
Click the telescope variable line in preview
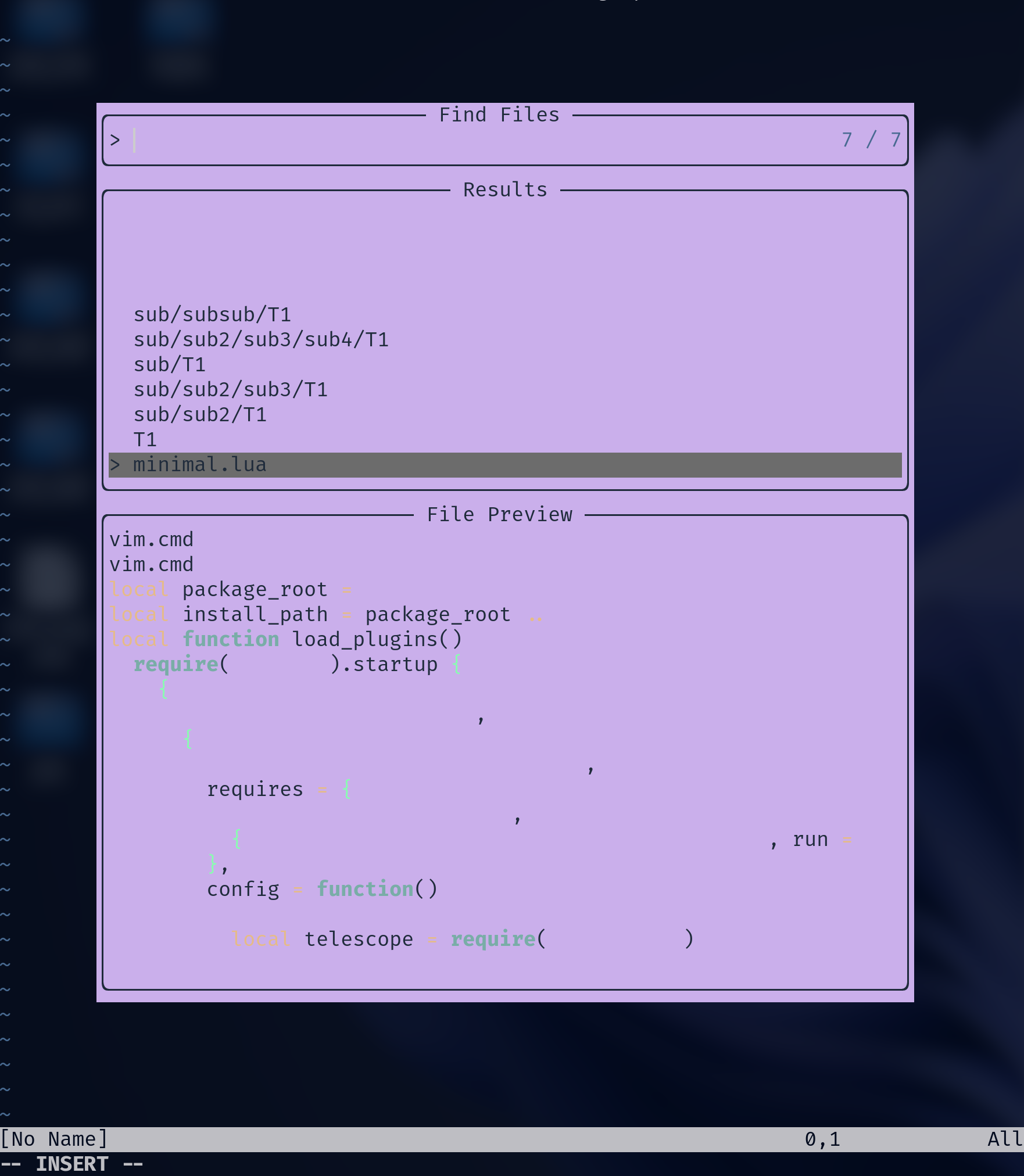pyautogui.click(x=359, y=938)
